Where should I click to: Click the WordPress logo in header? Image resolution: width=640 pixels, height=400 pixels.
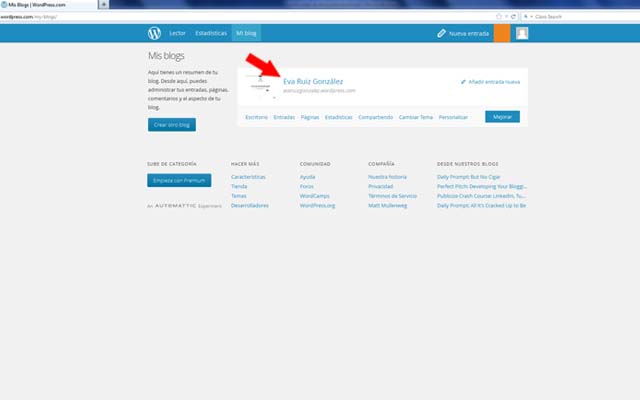[154, 33]
